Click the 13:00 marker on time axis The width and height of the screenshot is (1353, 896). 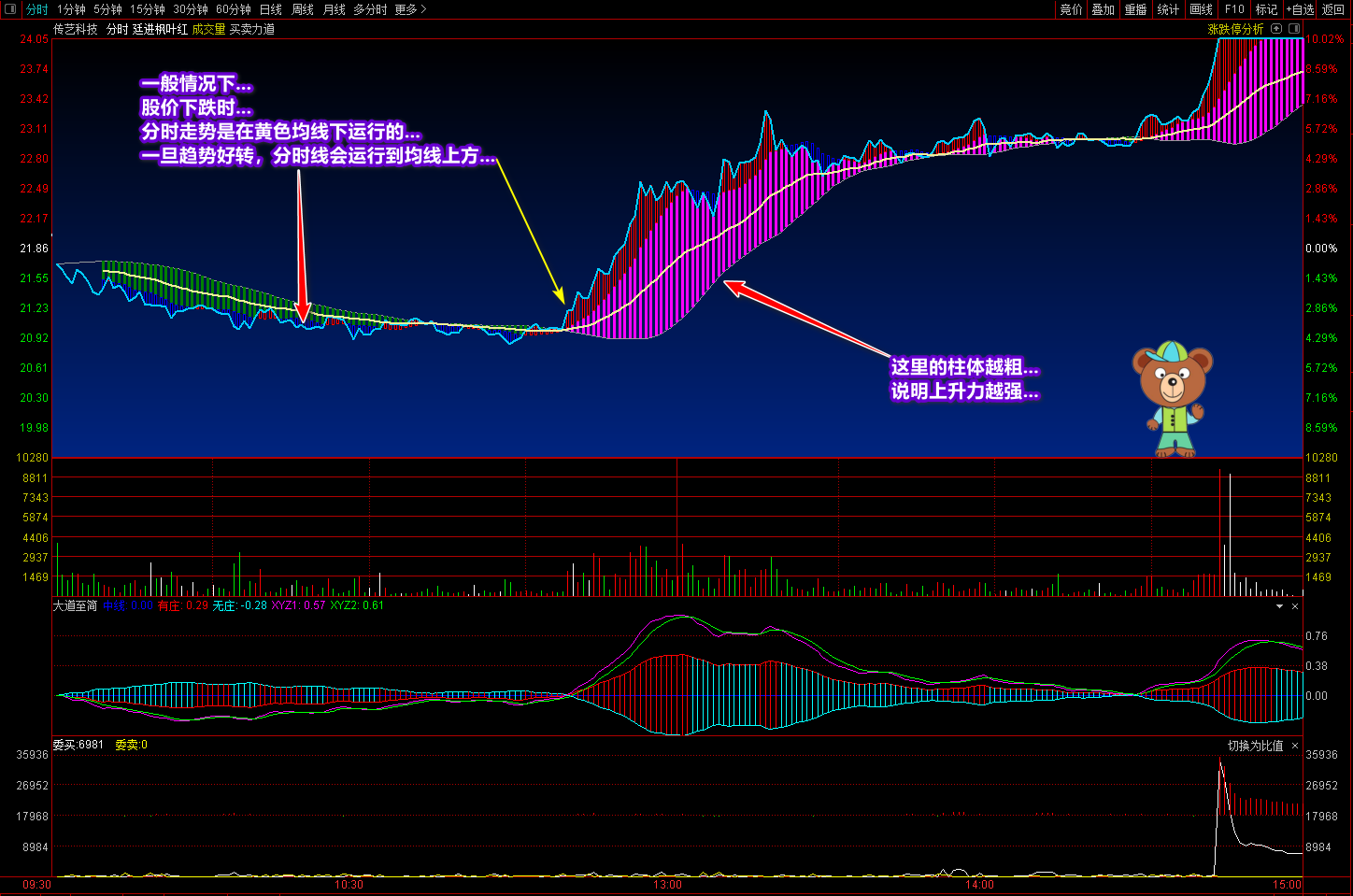pos(667,884)
